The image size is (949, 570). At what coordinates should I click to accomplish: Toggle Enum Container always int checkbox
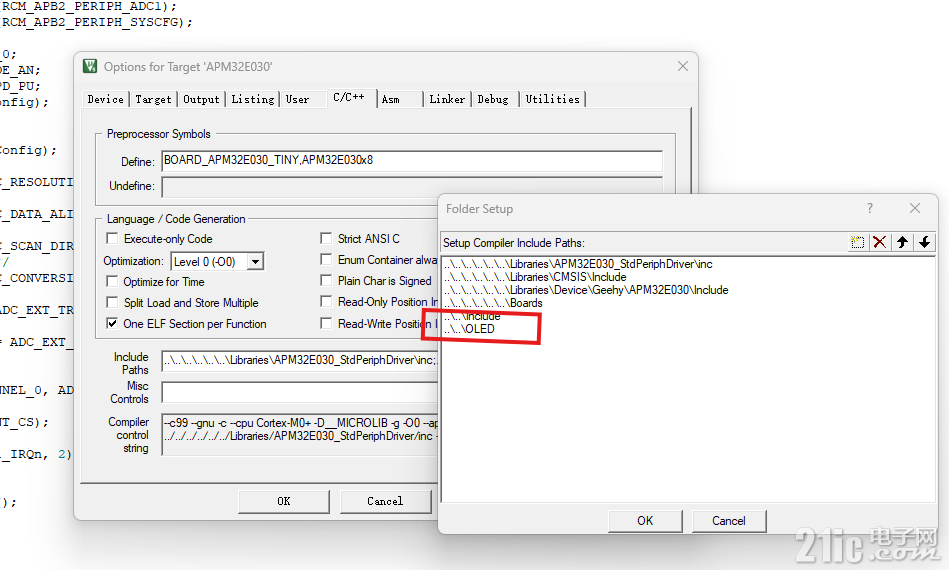click(326, 260)
